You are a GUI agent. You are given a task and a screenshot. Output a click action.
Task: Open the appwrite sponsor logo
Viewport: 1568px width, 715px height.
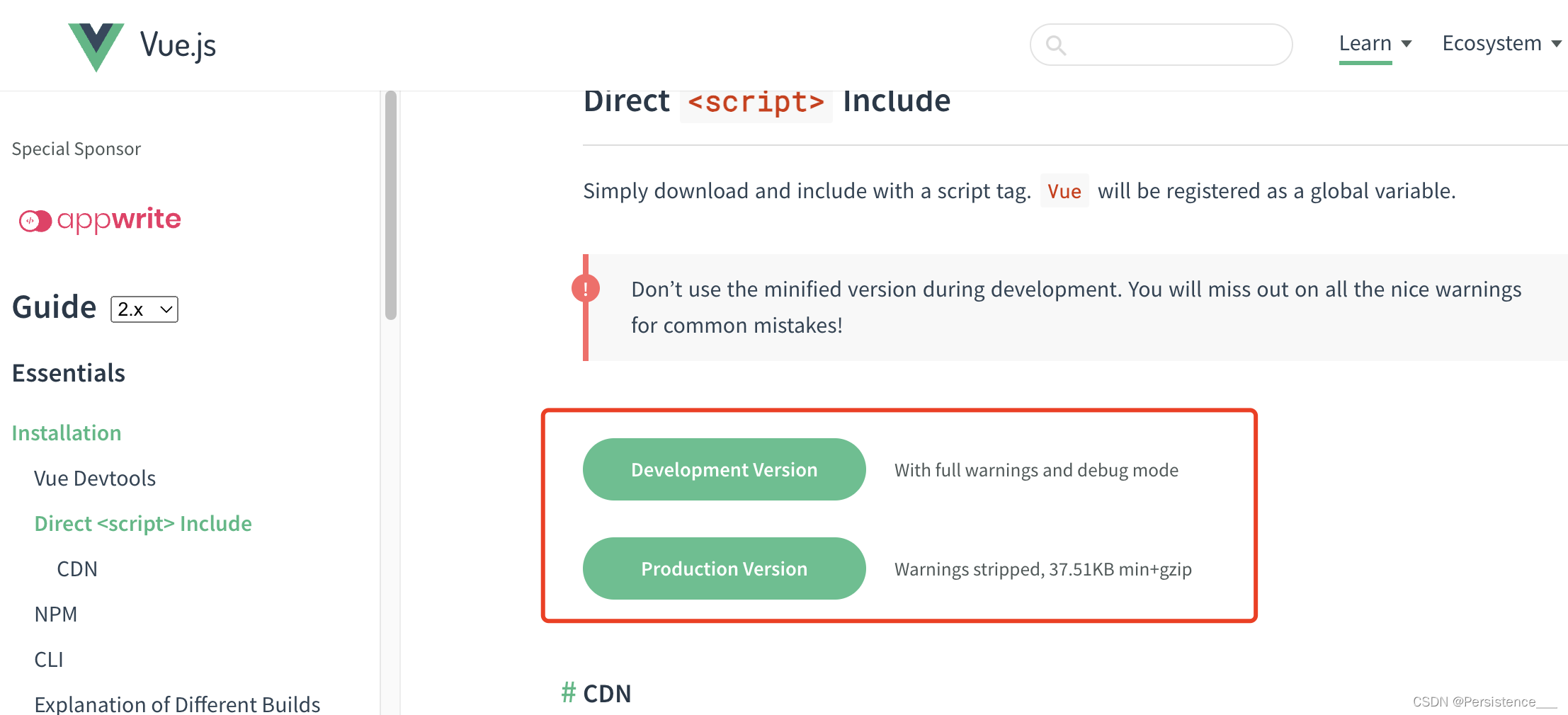tap(100, 219)
